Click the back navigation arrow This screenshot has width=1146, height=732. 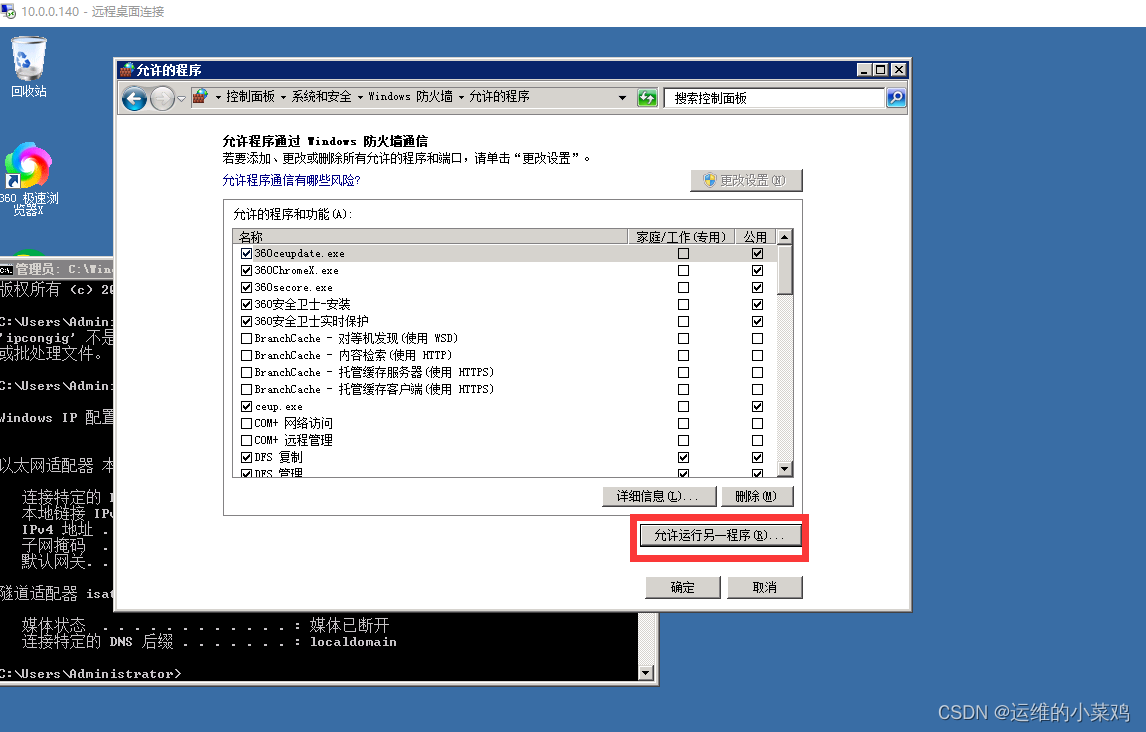[134, 98]
